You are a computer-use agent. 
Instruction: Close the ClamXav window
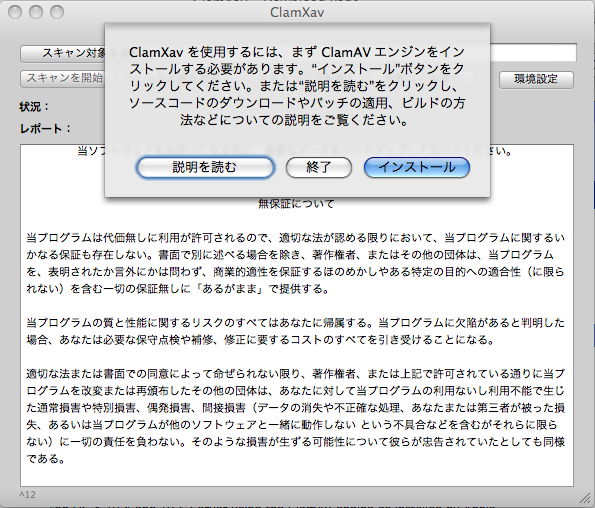(x=15, y=12)
